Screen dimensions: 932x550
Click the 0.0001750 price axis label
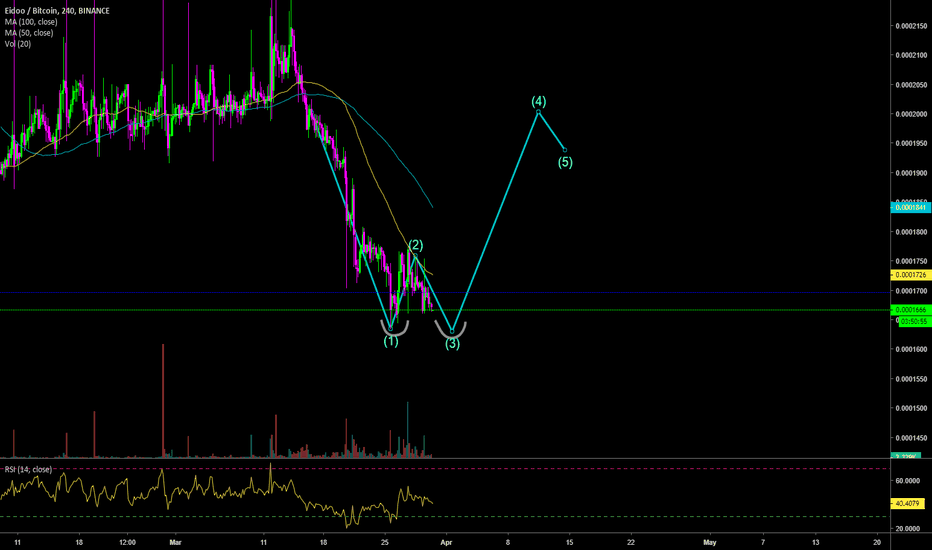pos(911,262)
